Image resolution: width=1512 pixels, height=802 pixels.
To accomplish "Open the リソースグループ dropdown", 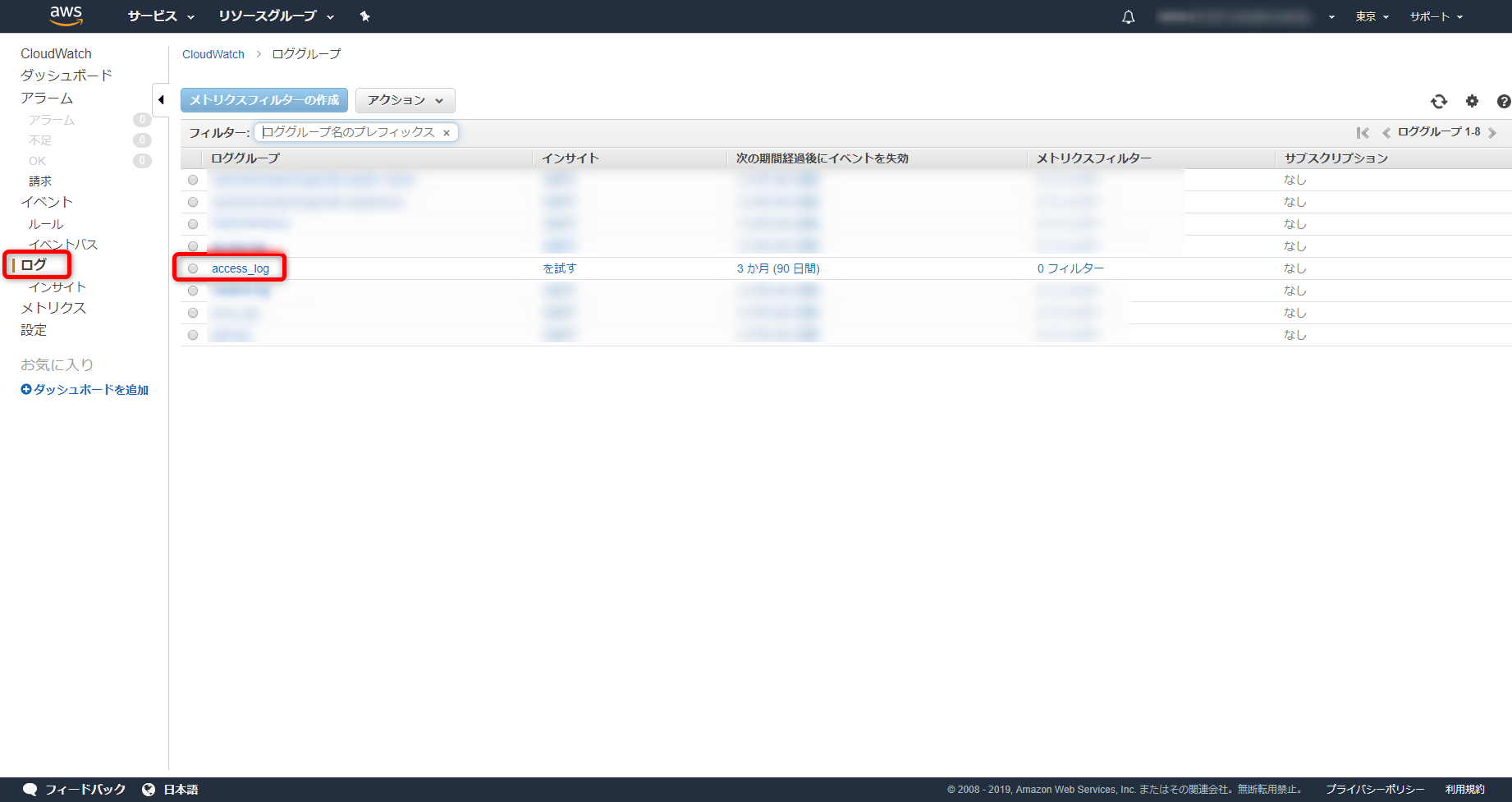I will [x=277, y=16].
